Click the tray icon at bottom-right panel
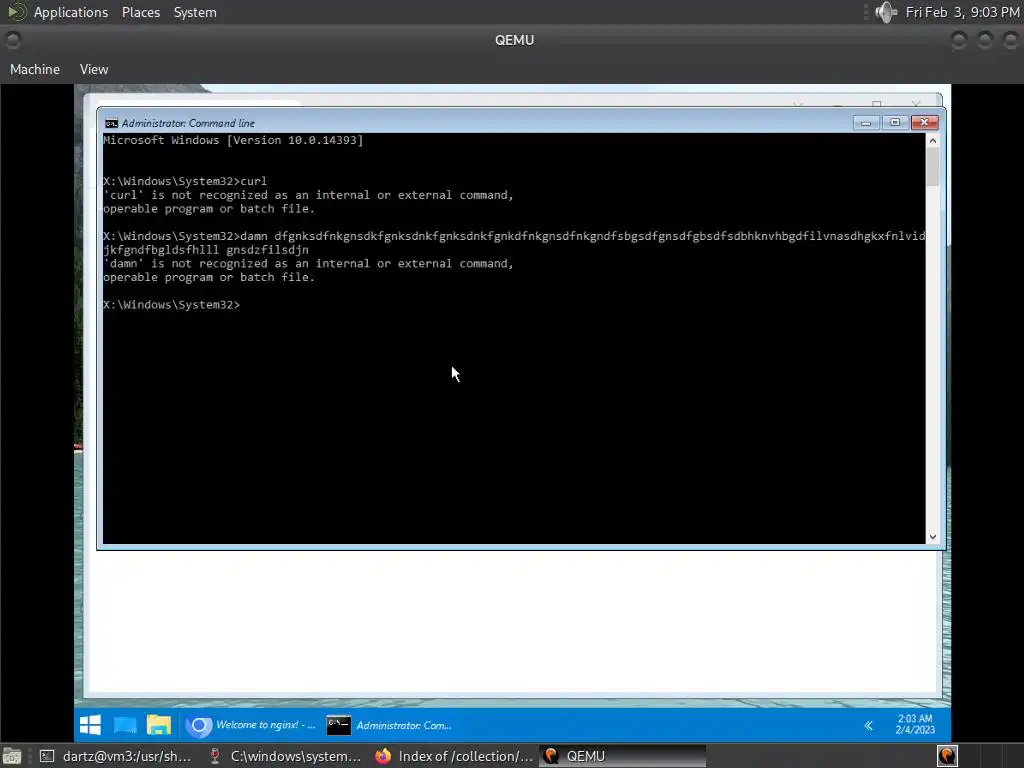 tap(947, 756)
